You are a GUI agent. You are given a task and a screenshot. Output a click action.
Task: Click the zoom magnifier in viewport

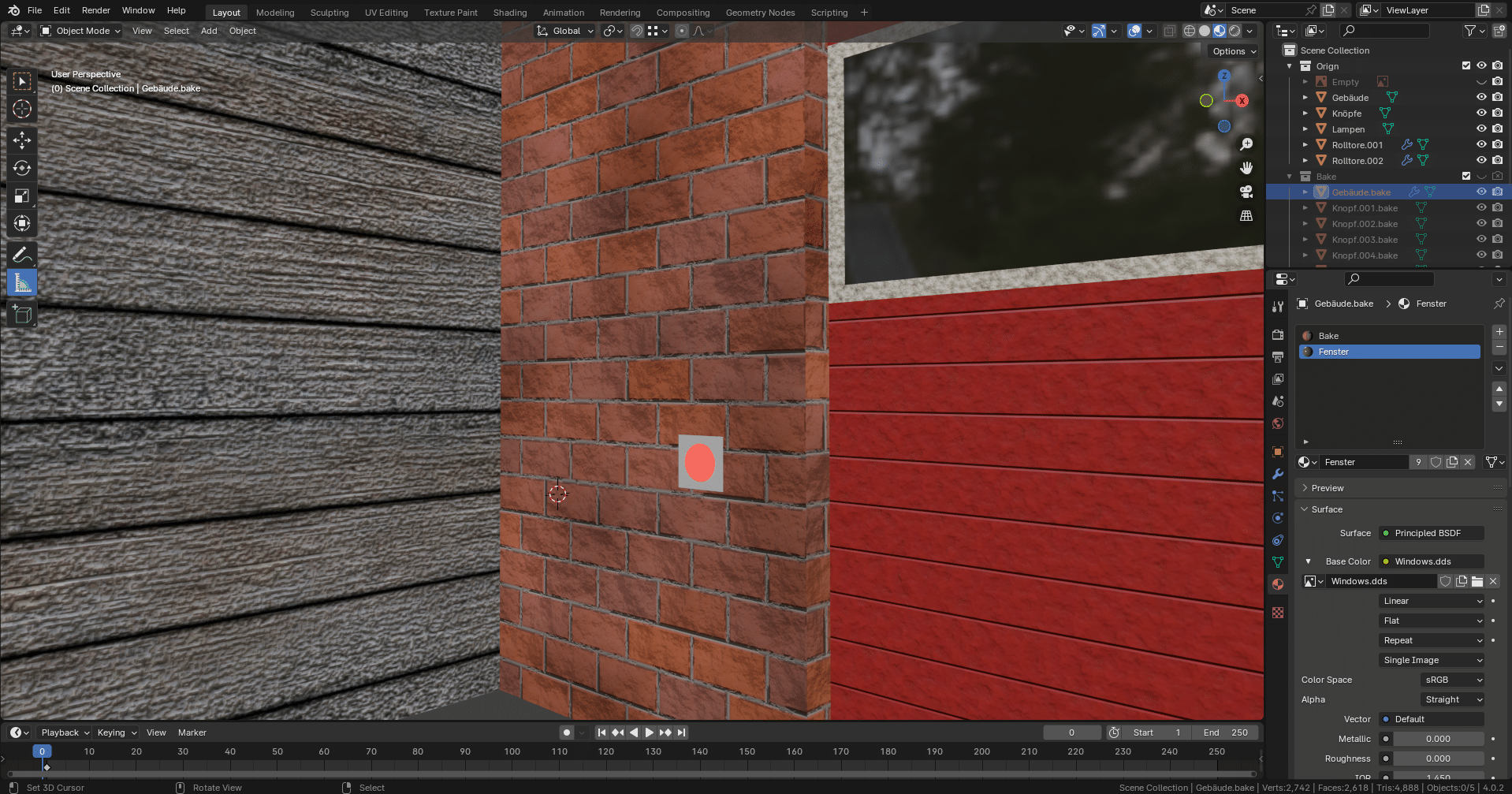click(1246, 144)
